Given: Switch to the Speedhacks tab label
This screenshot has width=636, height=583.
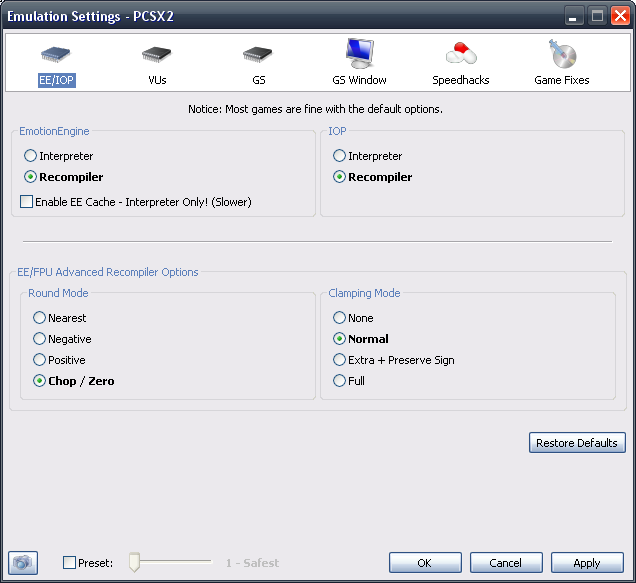Looking at the screenshot, I should pyautogui.click(x=461, y=80).
